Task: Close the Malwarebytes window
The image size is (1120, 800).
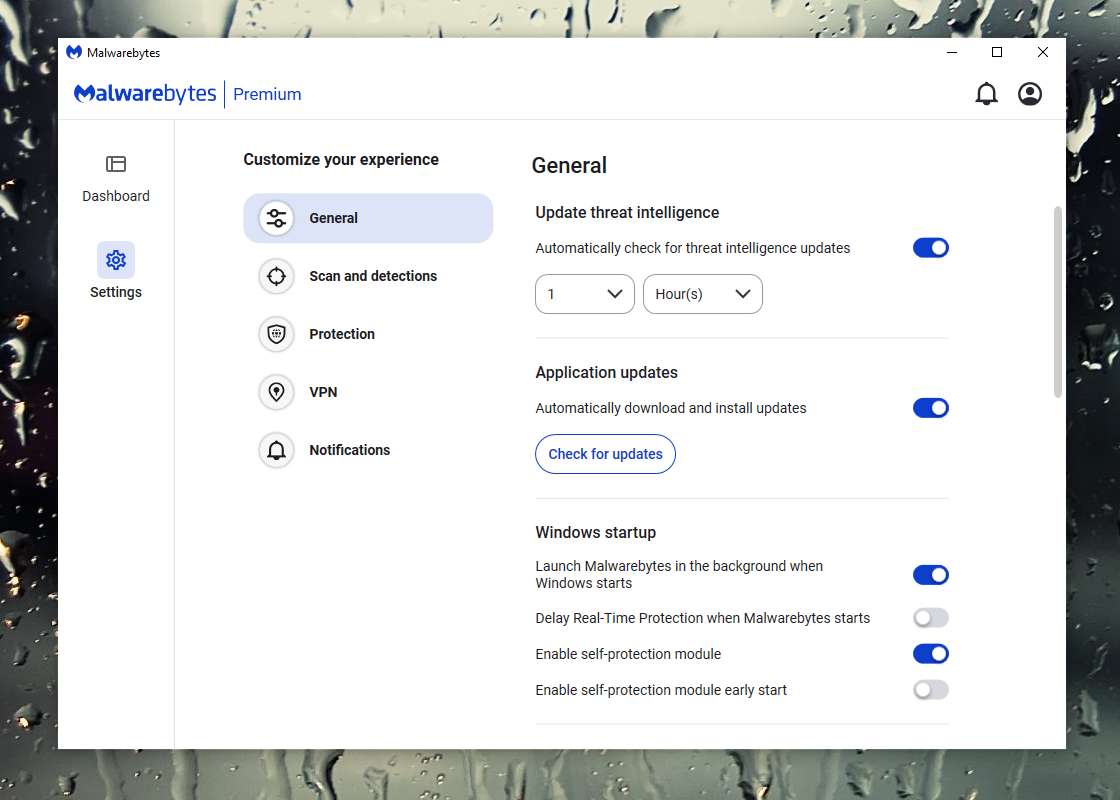Action: pyautogui.click(x=1043, y=52)
